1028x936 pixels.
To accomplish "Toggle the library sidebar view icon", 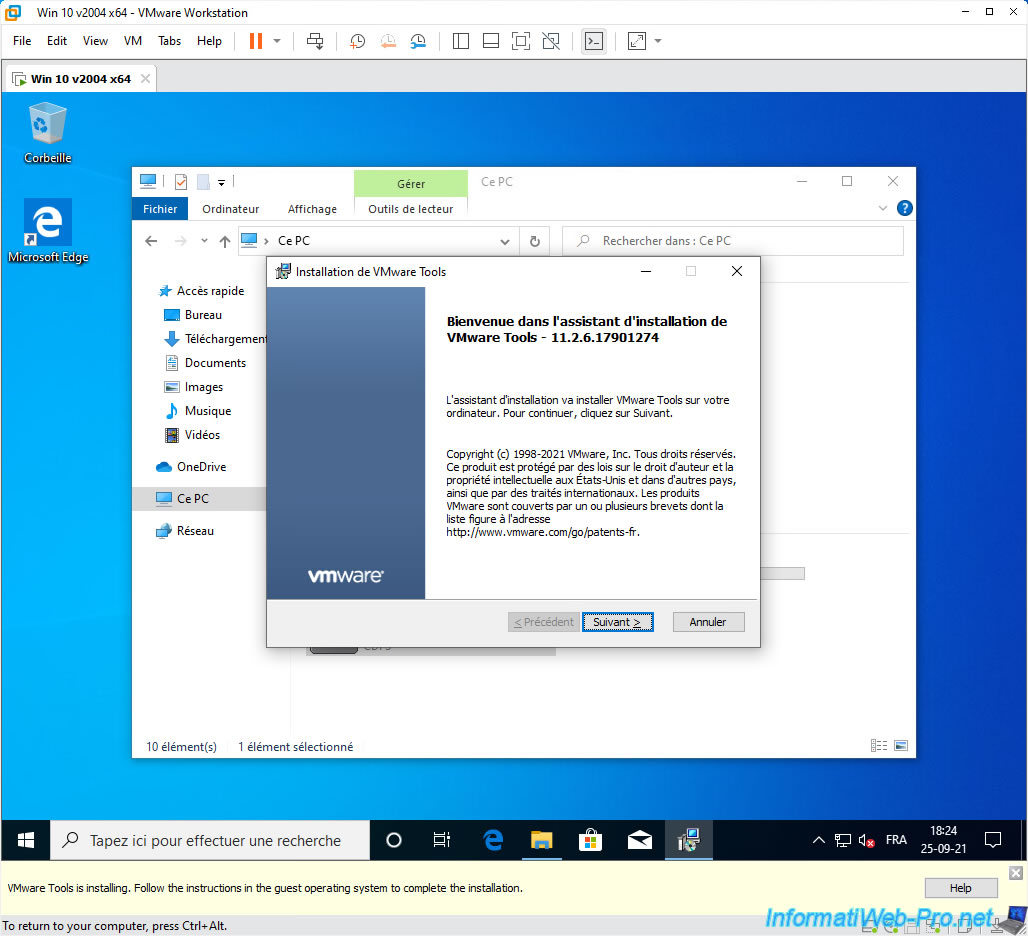I will 461,41.
